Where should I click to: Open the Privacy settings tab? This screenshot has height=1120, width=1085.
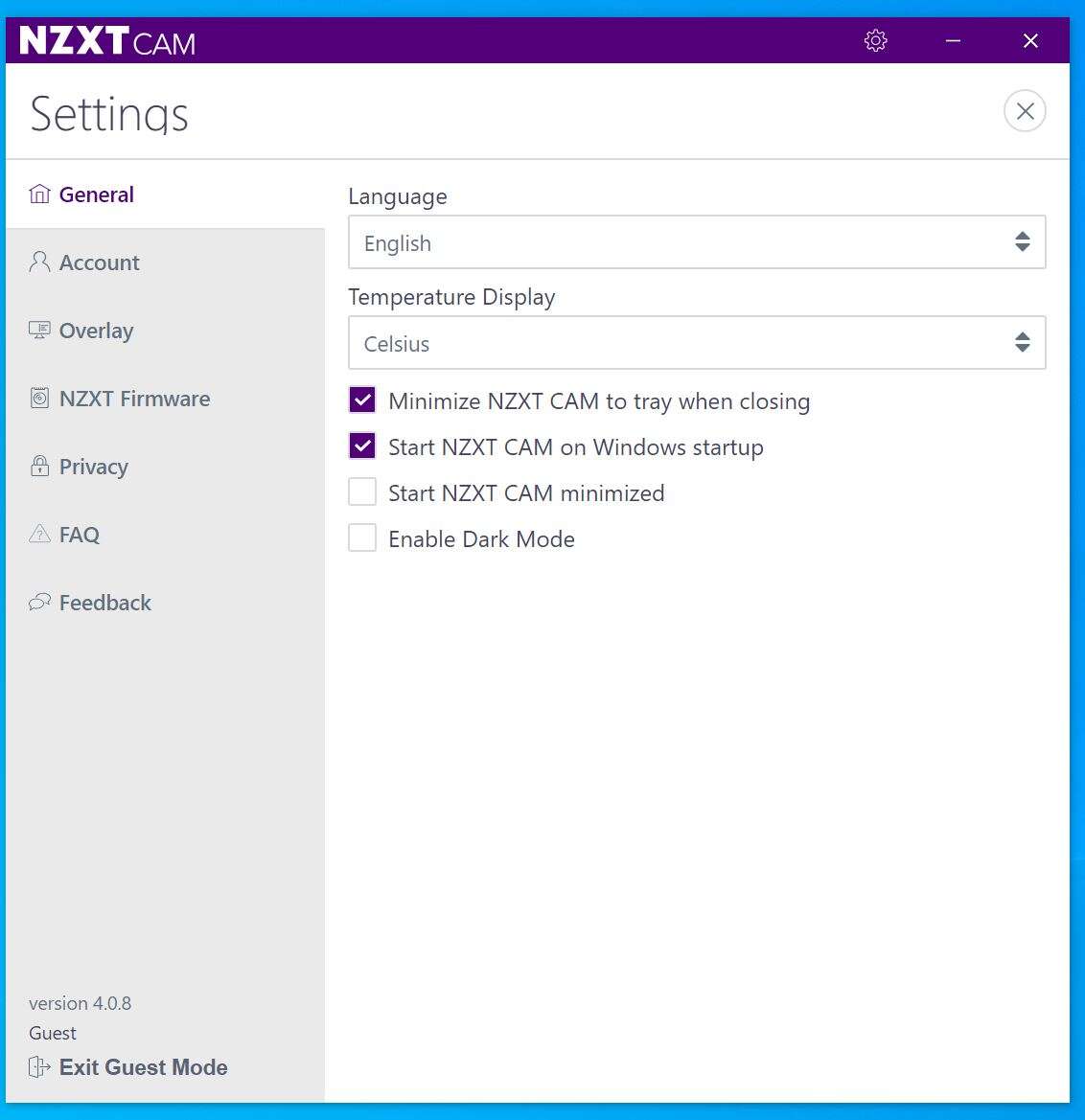point(93,467)
